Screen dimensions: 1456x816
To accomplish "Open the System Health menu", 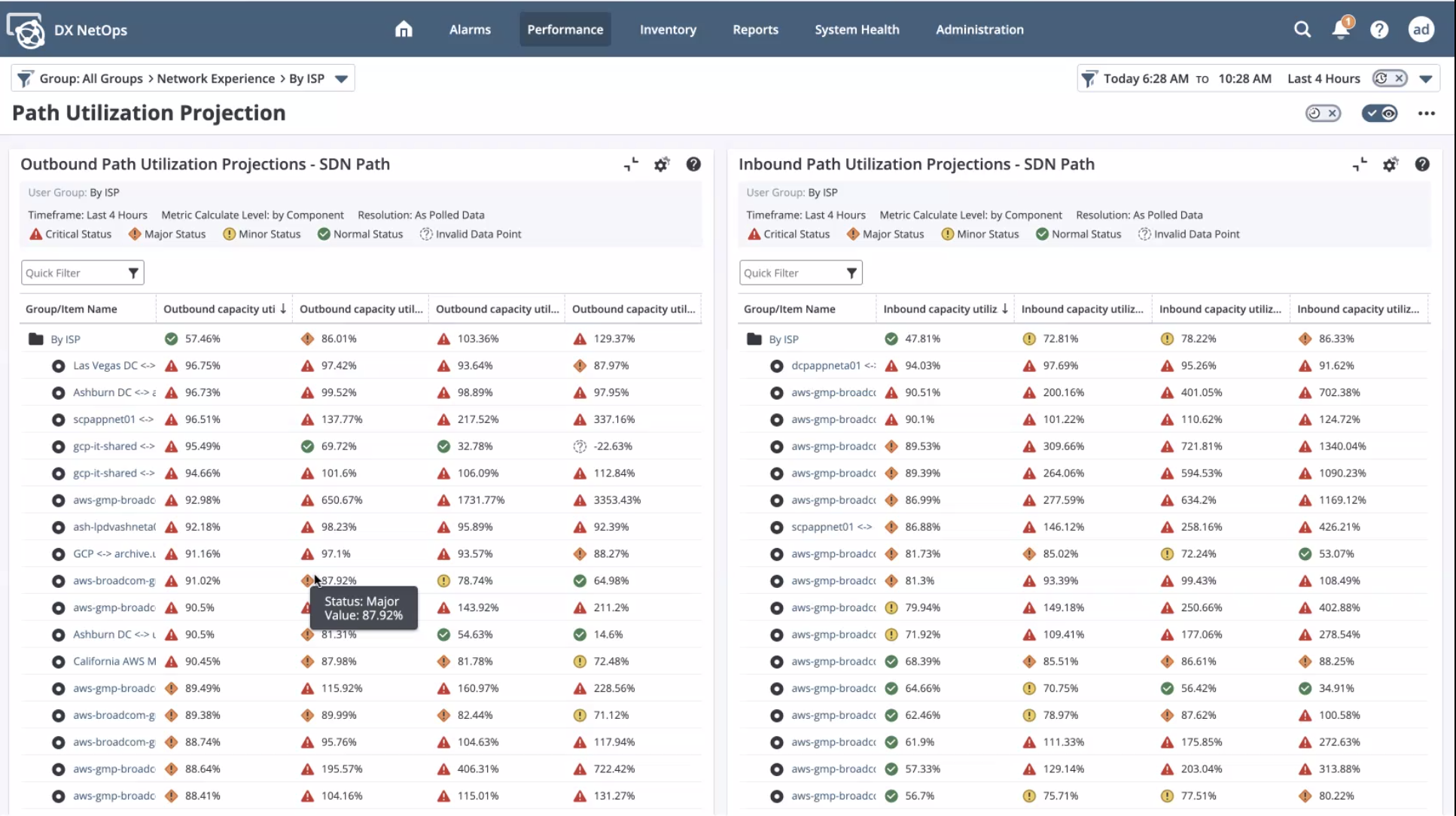I will coord(856,29).
